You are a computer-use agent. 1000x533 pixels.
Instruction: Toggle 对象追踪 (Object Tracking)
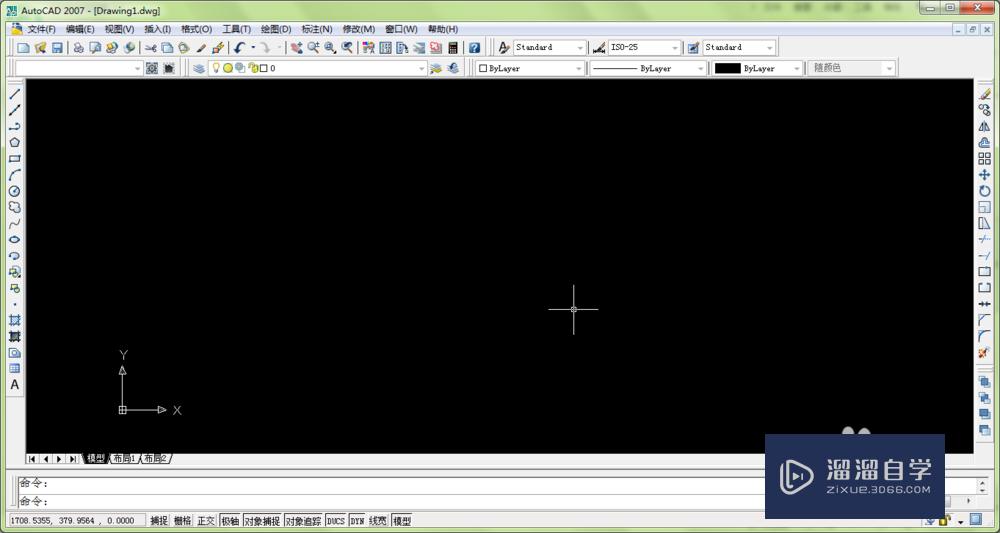click(303, 521)
